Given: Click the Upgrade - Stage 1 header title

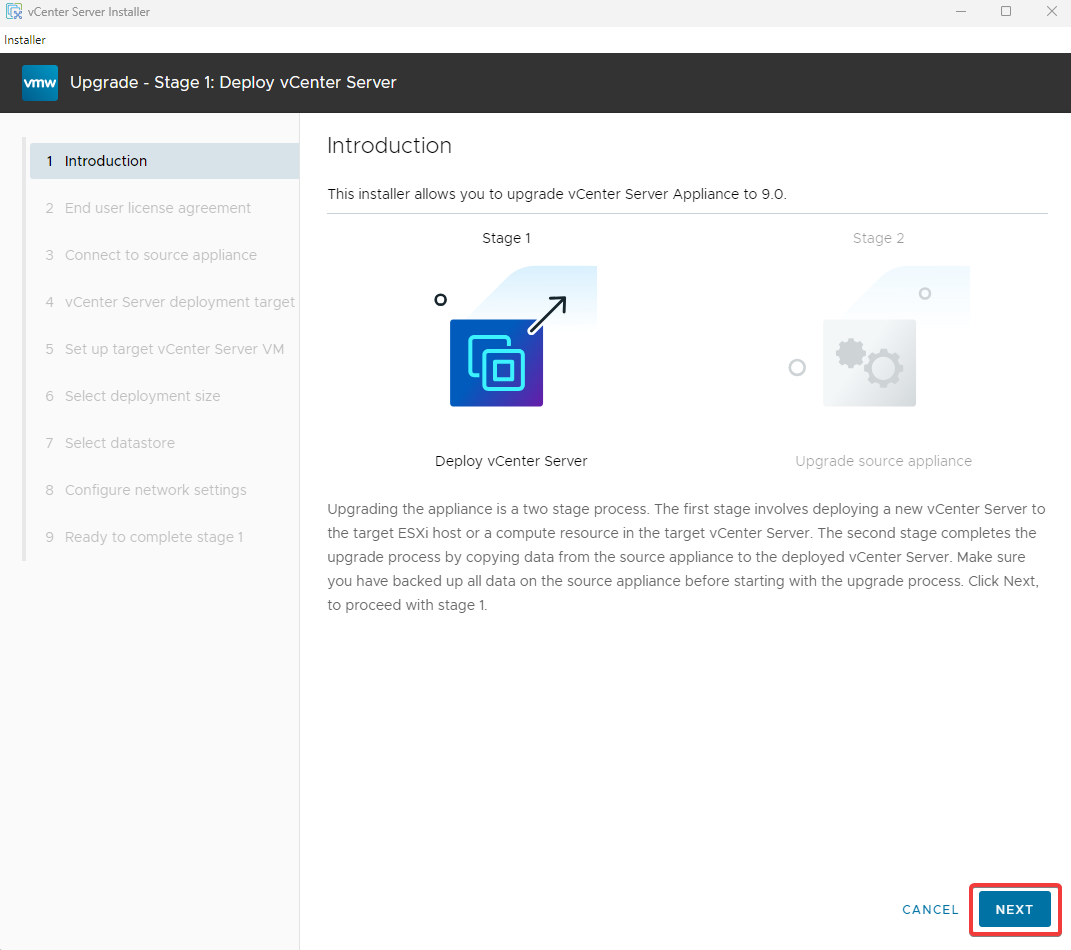Looking at the screenshot, I should (233, 83).
